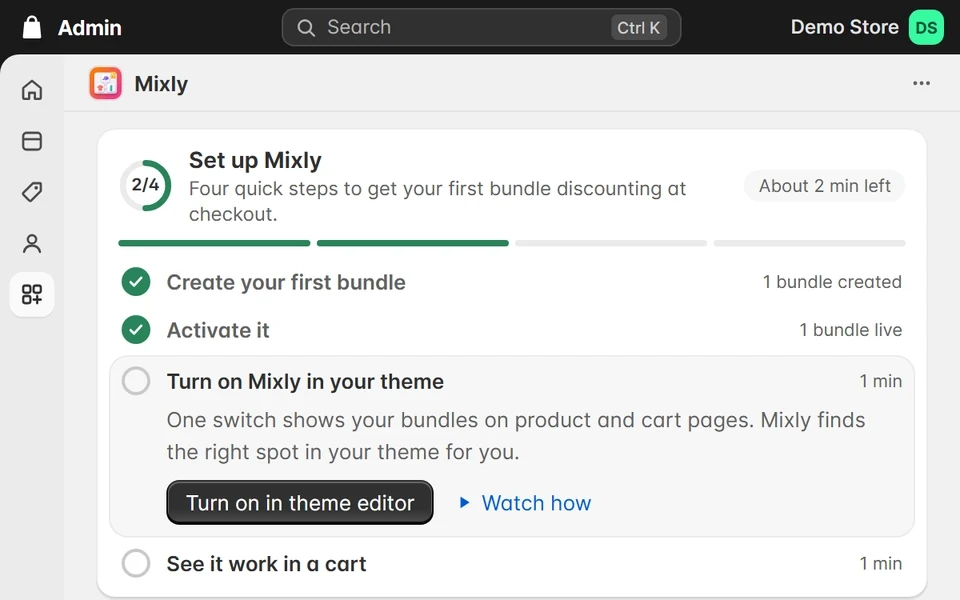Click the fourth gray progress bar segment
This screenshot has height=600, width=960.
(x=809, y=243)
